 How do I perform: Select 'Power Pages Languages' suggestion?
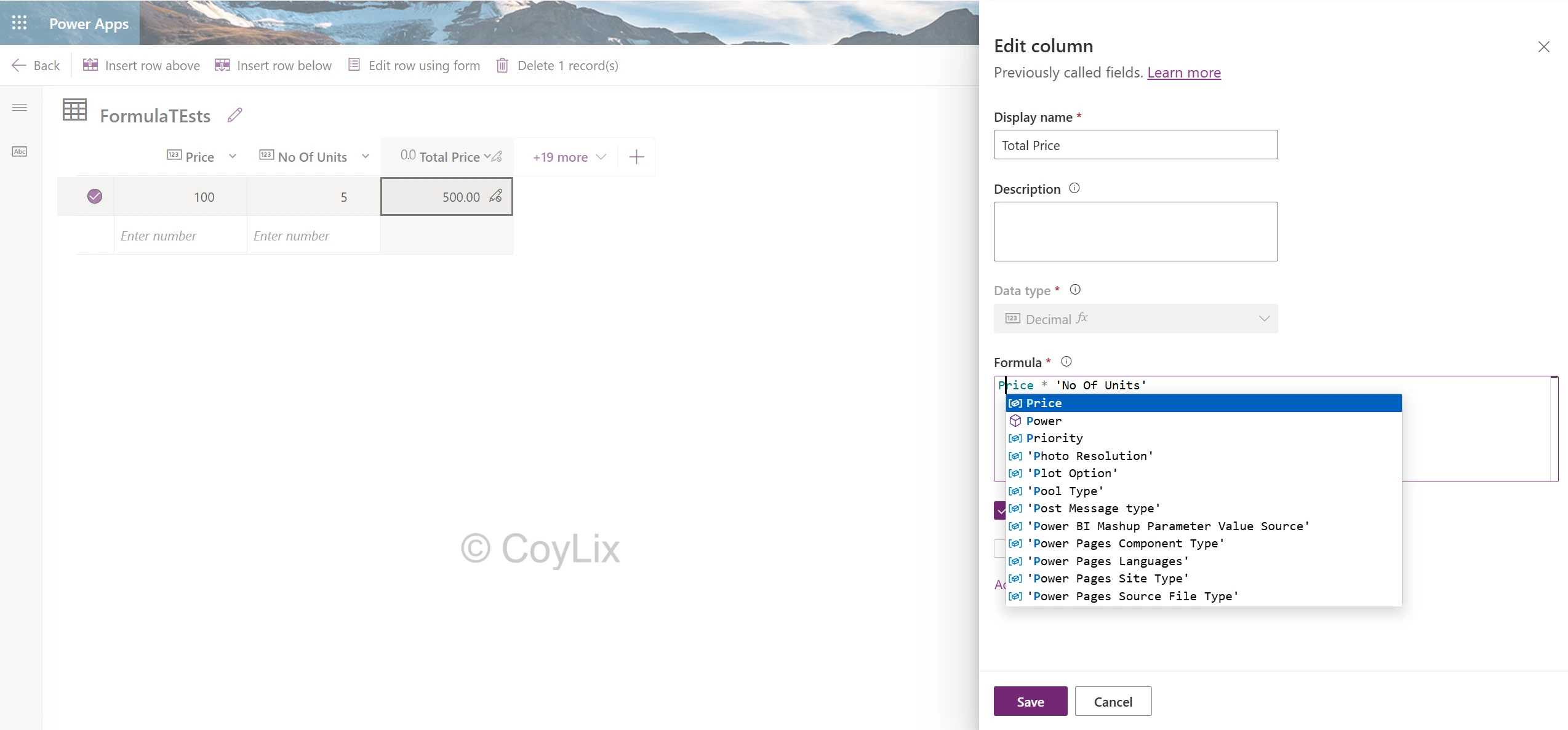point(1204,561)
